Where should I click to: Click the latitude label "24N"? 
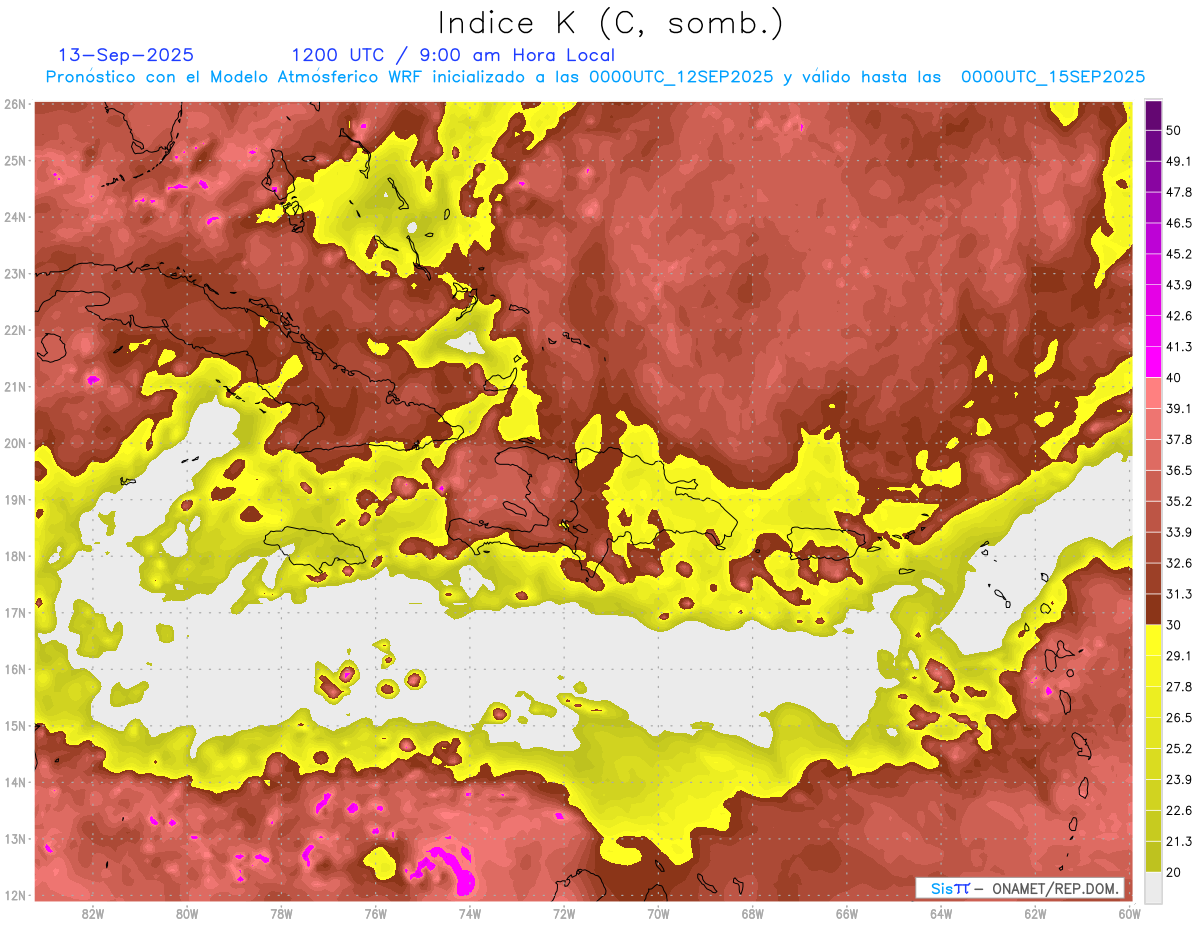(14, 217)
